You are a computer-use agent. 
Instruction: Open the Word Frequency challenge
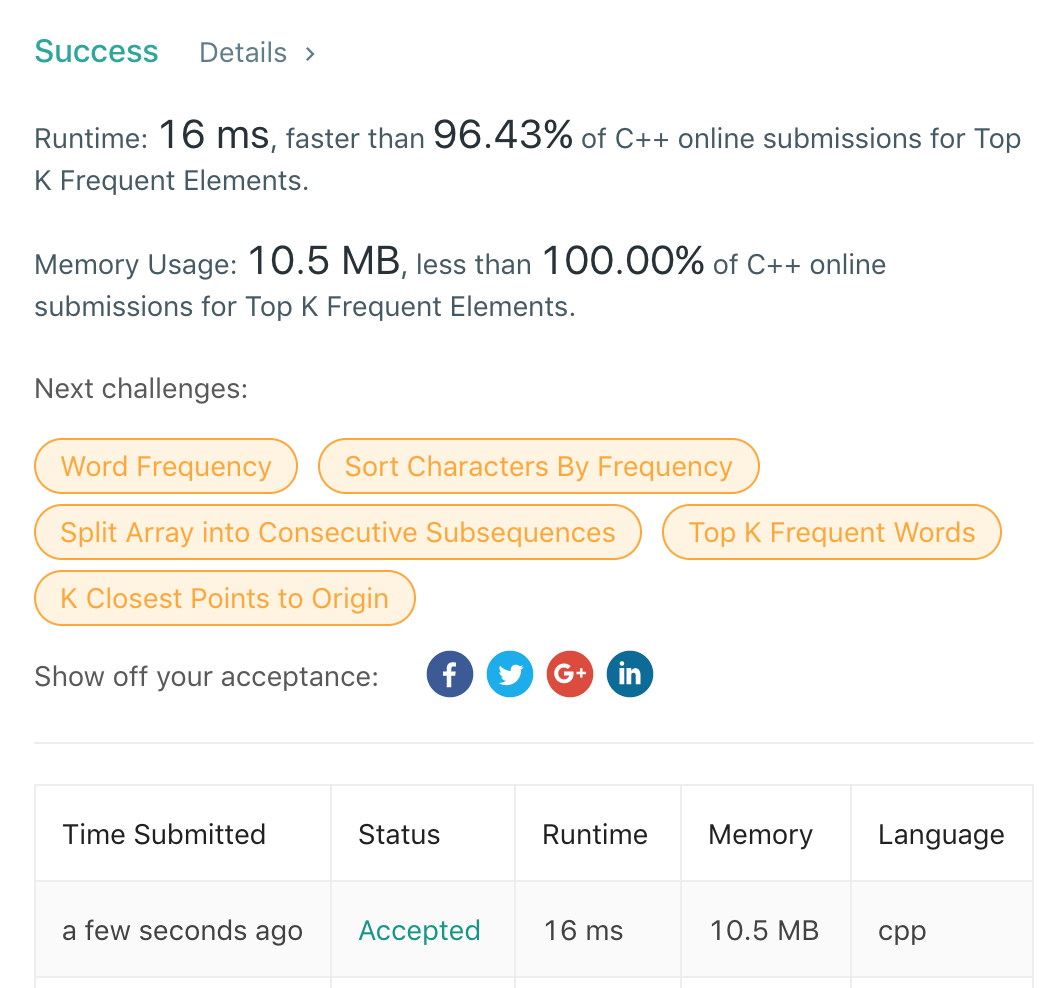pyautogui.click(x=166, y=466)
